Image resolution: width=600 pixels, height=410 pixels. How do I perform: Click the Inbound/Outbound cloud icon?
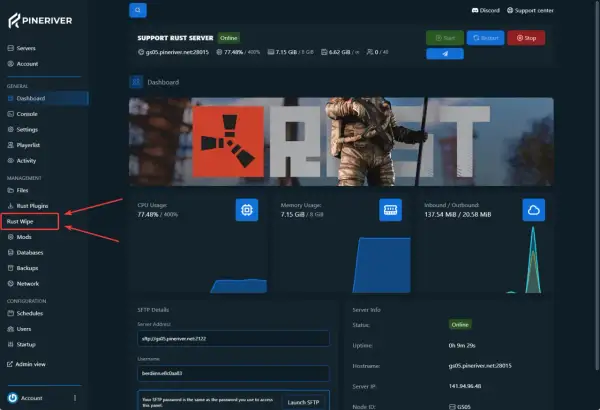point(533,210)
